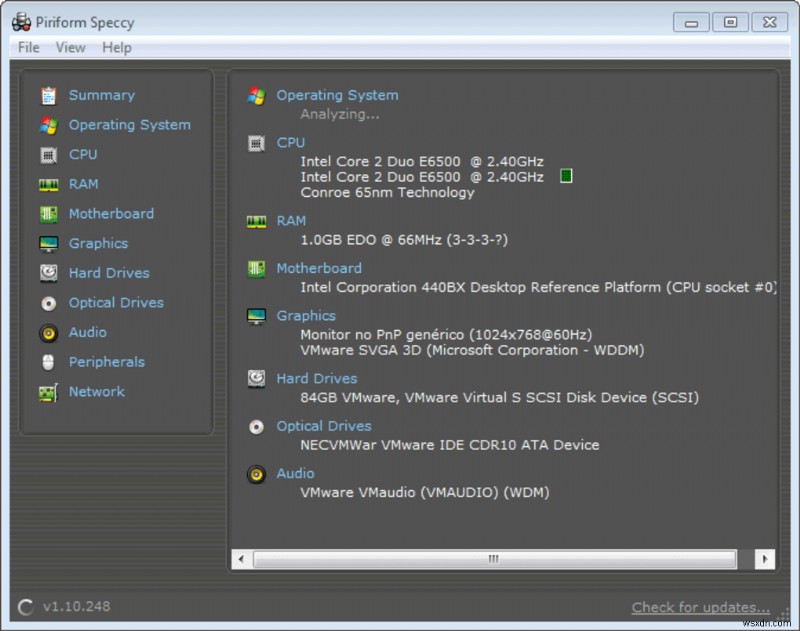This screenshot has width=800, height=631.
Task: Maximize the Speccy window
Action: click(x=730, y=22)
